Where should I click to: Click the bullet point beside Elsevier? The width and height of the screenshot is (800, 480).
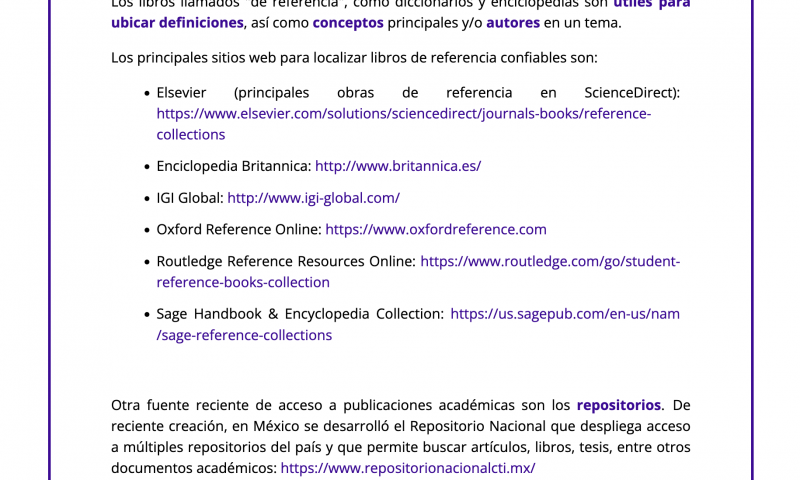[x=147, y=93]
